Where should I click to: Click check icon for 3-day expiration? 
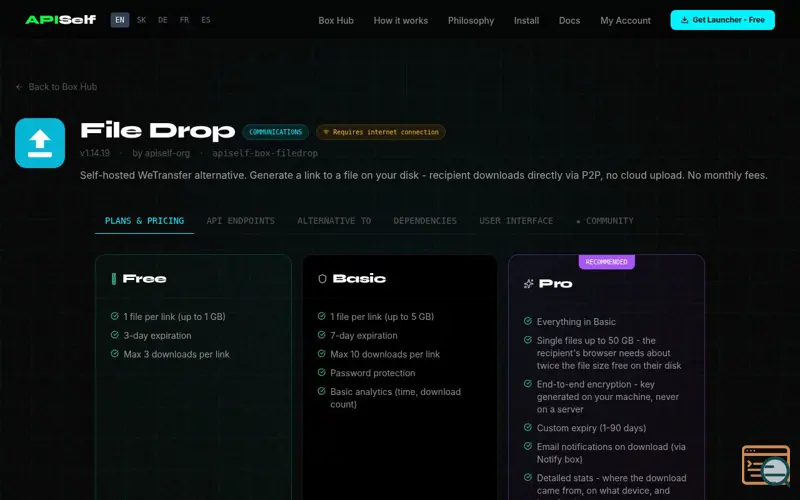point(115,335)
